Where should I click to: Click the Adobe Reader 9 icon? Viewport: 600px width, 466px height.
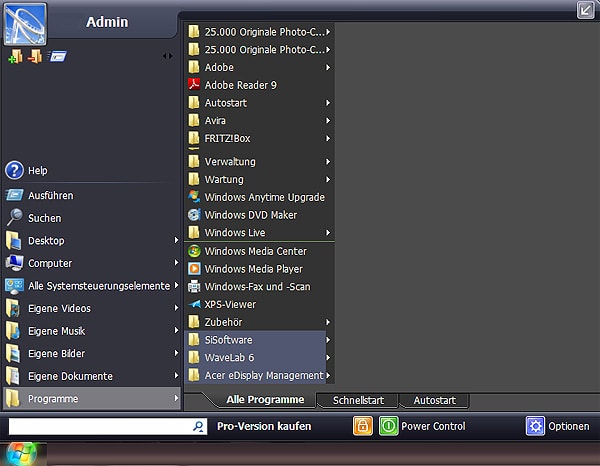[x=194, y=85]
